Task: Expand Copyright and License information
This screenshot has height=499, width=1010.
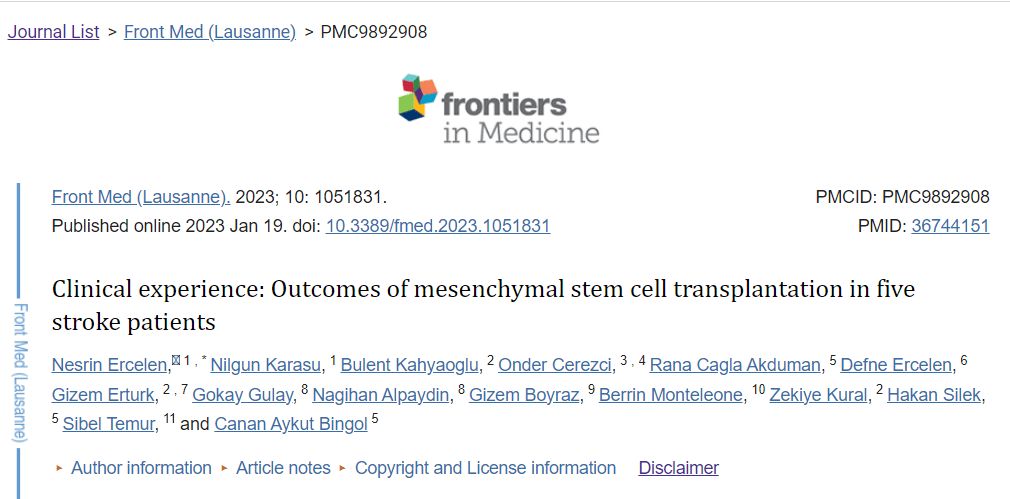Action: tap(485, 468)
